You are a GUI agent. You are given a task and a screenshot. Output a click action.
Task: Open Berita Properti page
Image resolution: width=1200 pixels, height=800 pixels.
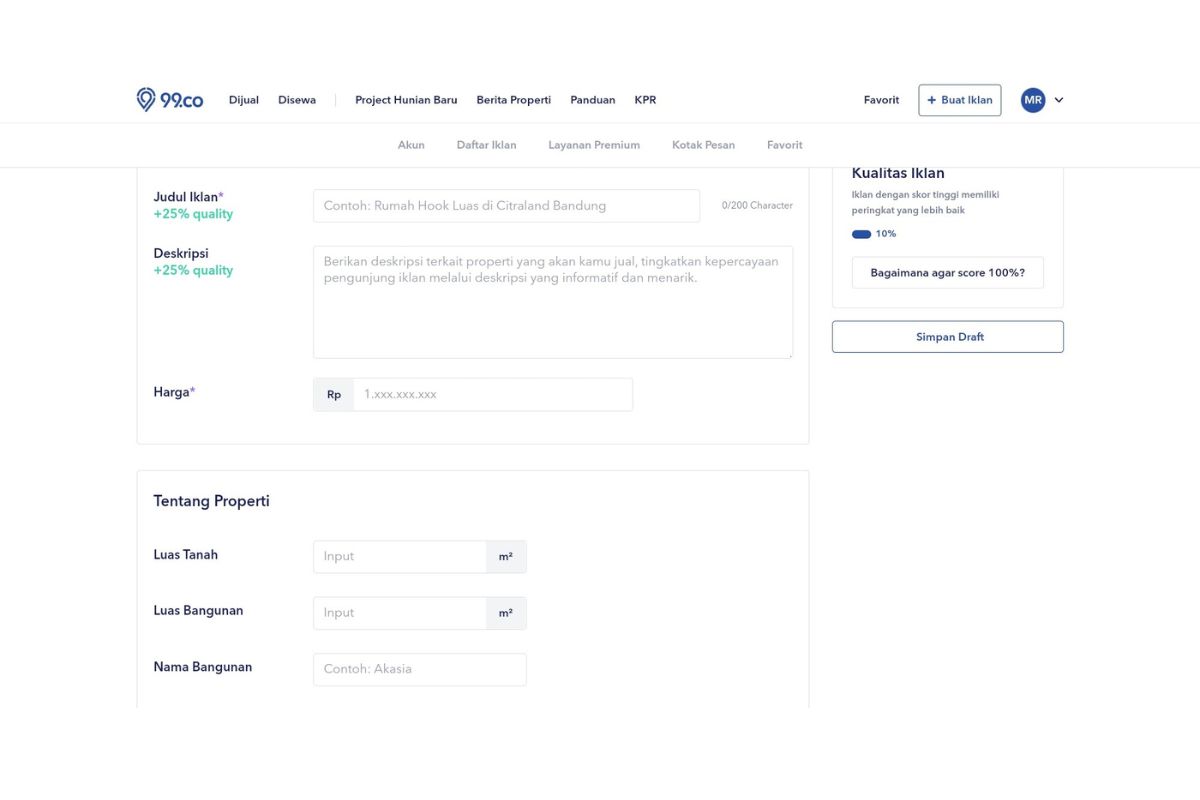click(514, 100)
